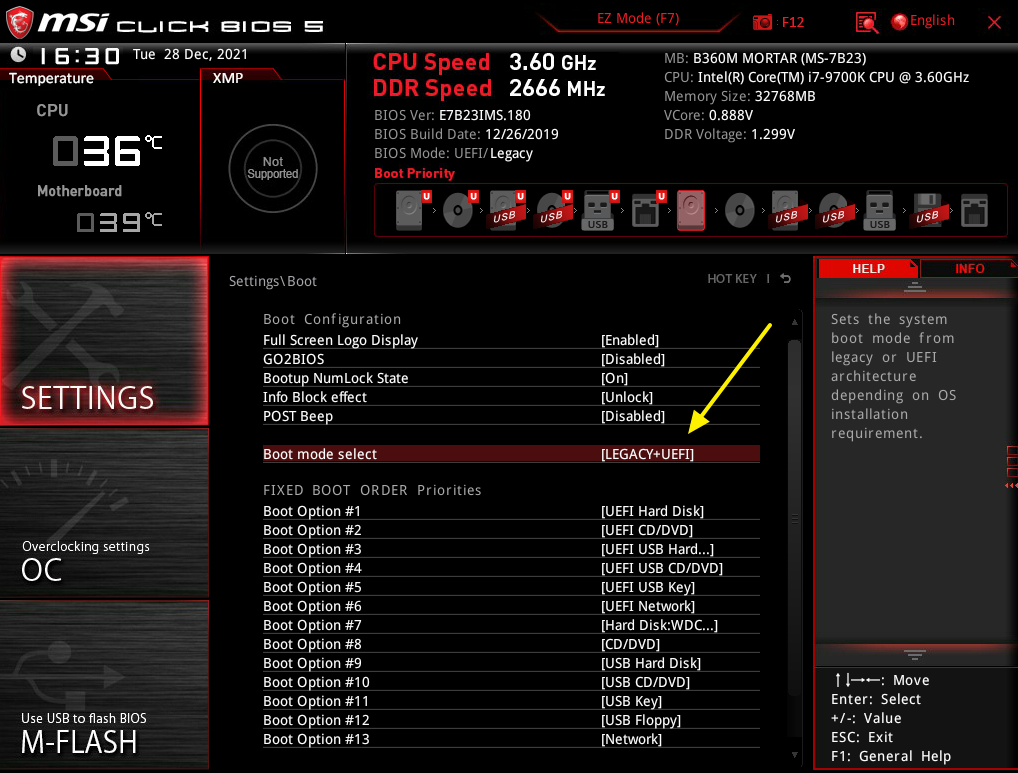1018x773 pixels.
Task: Click the UEFI USB key boot icon
Action: click(601, 210)
